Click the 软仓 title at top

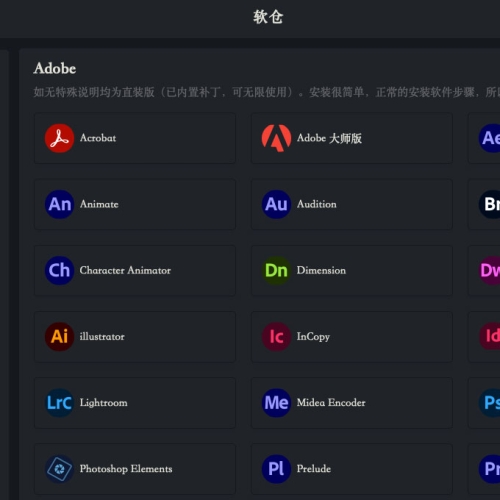tap(268, 17)
